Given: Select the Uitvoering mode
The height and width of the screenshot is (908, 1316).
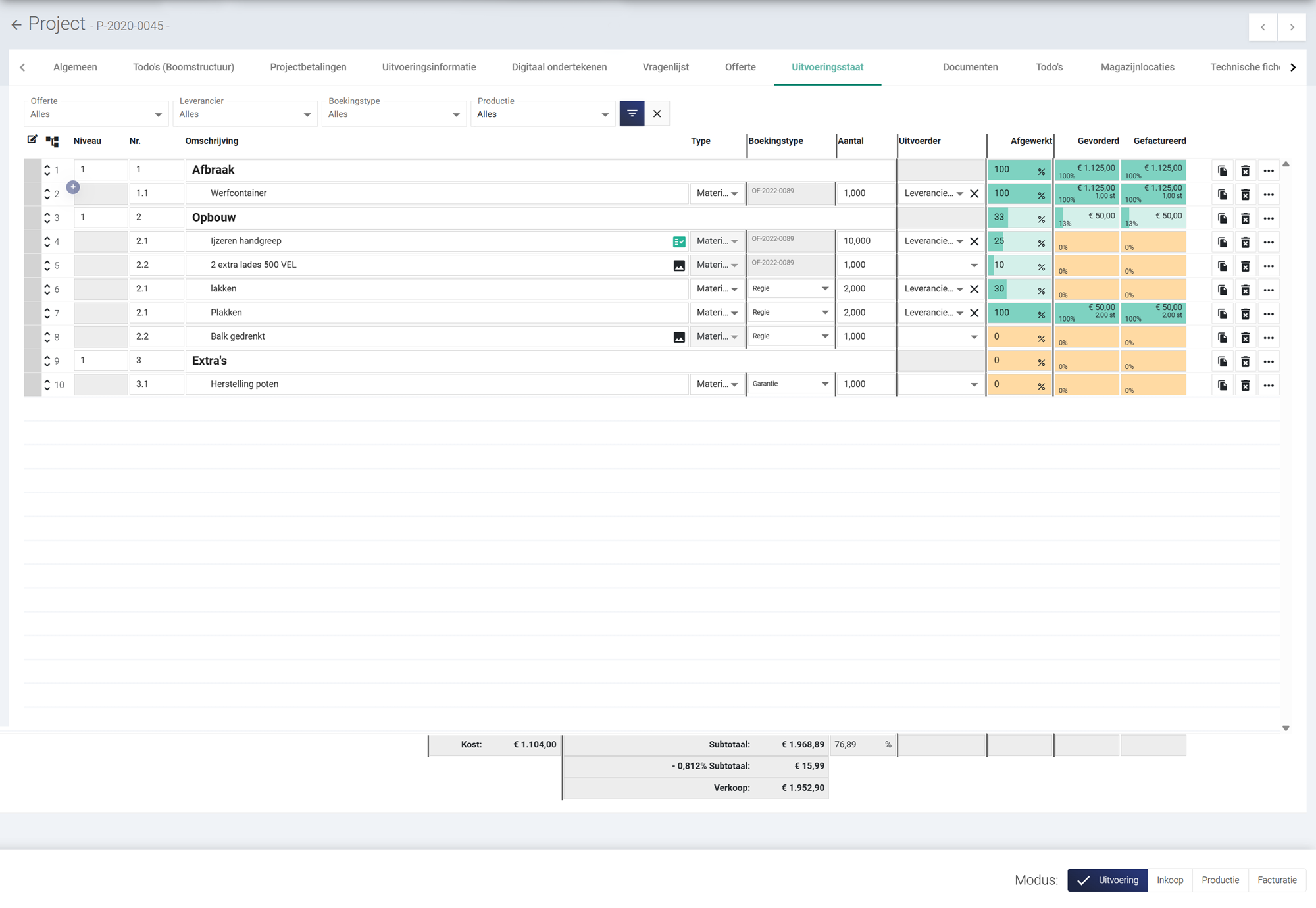Looking at the screenshot, I should click(1107, 880).
